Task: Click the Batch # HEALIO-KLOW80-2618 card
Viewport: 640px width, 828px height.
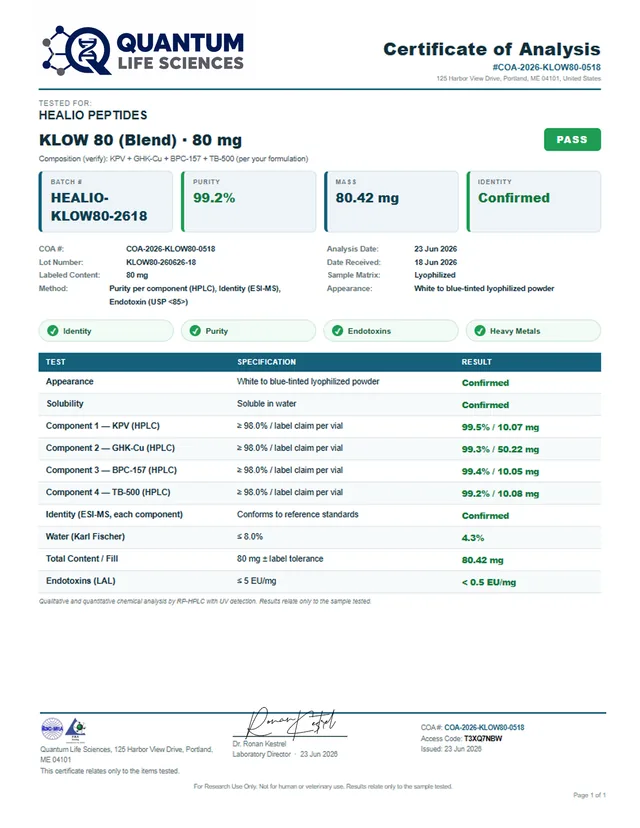Action: (x=106, y=201)
